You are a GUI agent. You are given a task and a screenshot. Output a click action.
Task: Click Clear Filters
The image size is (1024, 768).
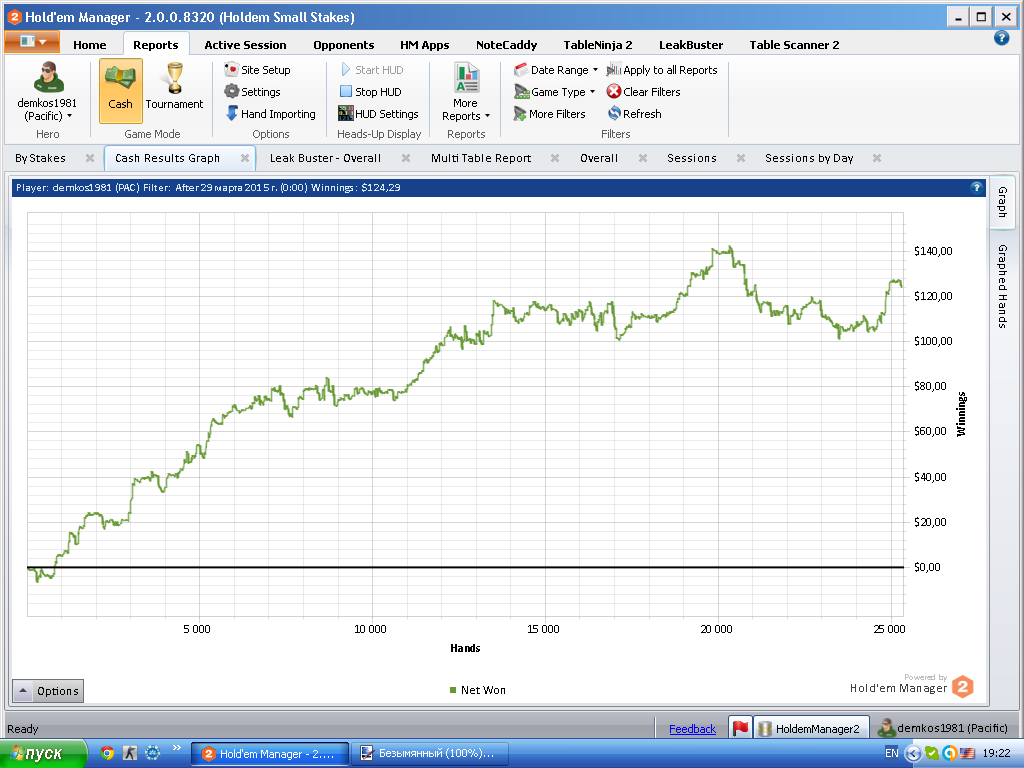tap(644, 92)
